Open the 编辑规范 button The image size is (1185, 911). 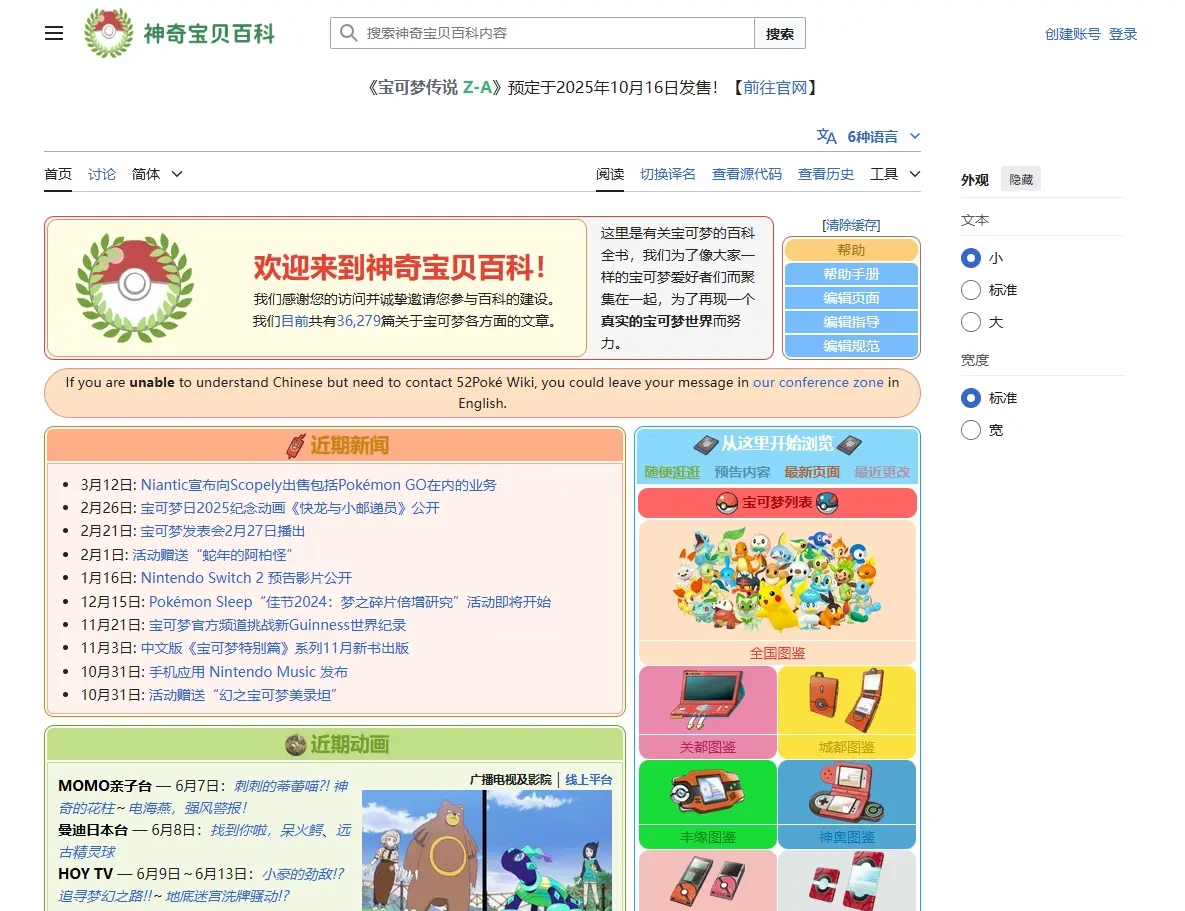pos(851,345)
